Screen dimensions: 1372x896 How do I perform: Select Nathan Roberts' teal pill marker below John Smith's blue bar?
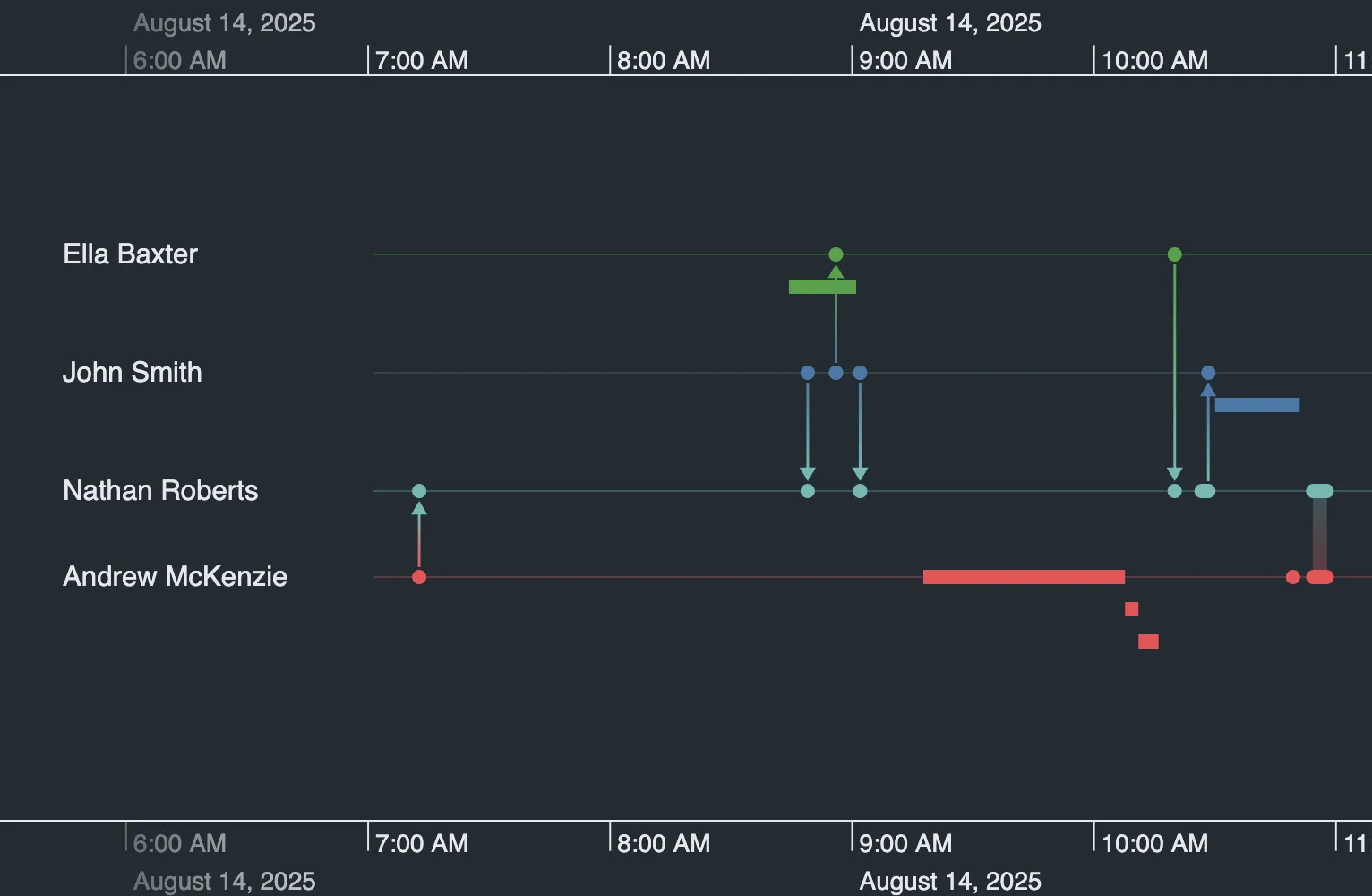[1205, 491]
